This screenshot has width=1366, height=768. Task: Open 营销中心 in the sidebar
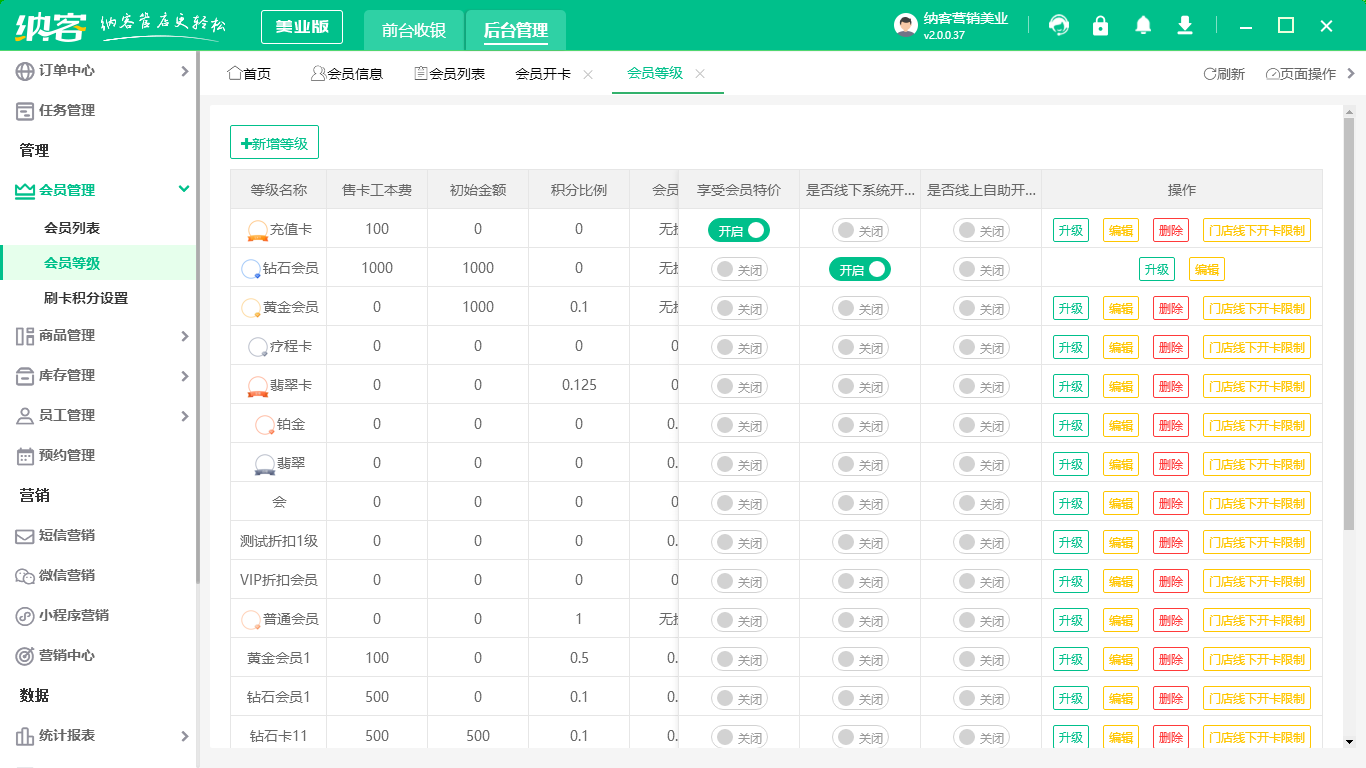67,656
